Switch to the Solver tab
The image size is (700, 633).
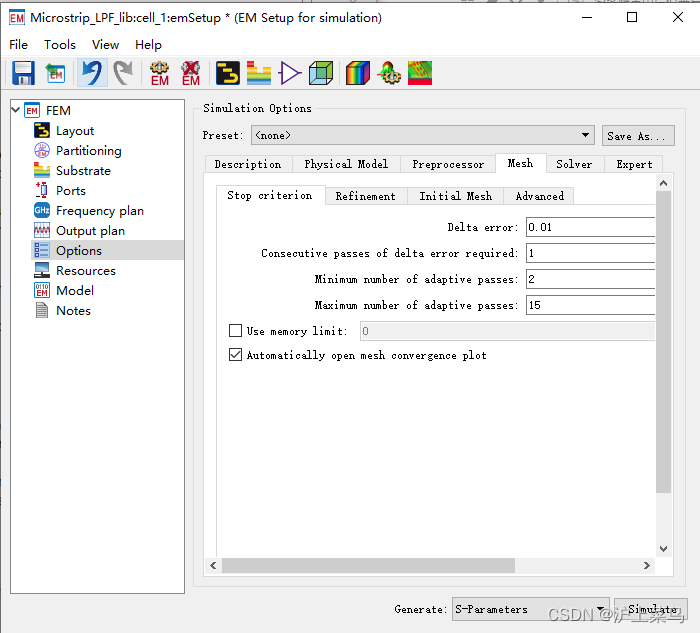(x=574, y=164)
